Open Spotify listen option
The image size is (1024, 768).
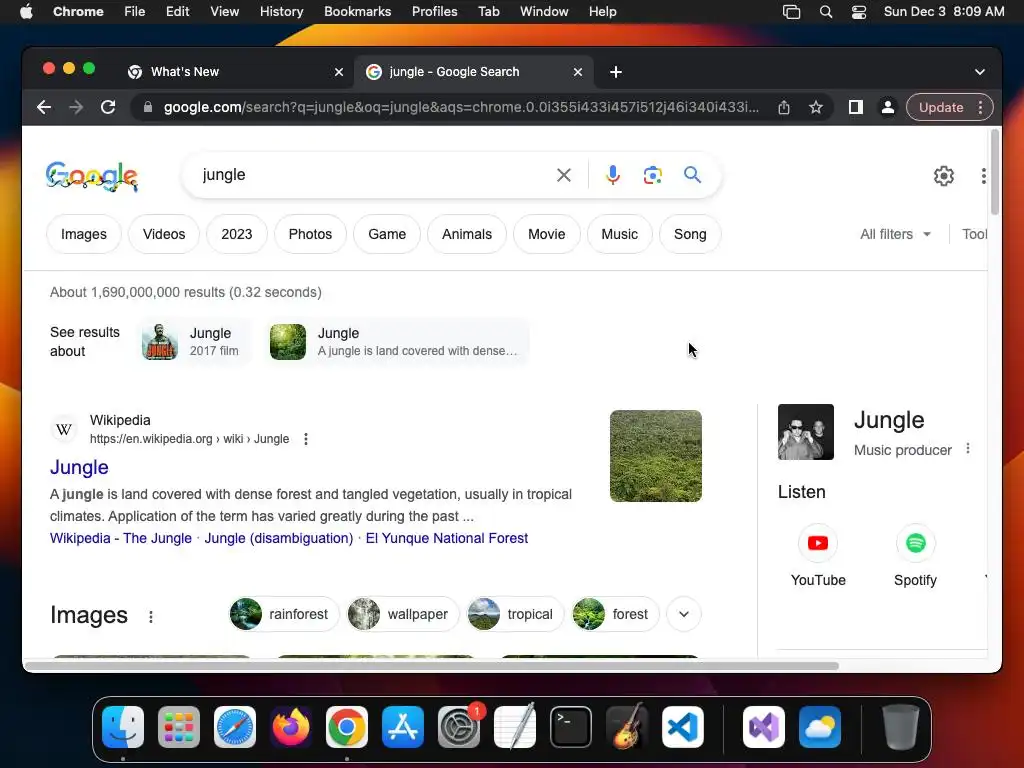tap(916, 556)
